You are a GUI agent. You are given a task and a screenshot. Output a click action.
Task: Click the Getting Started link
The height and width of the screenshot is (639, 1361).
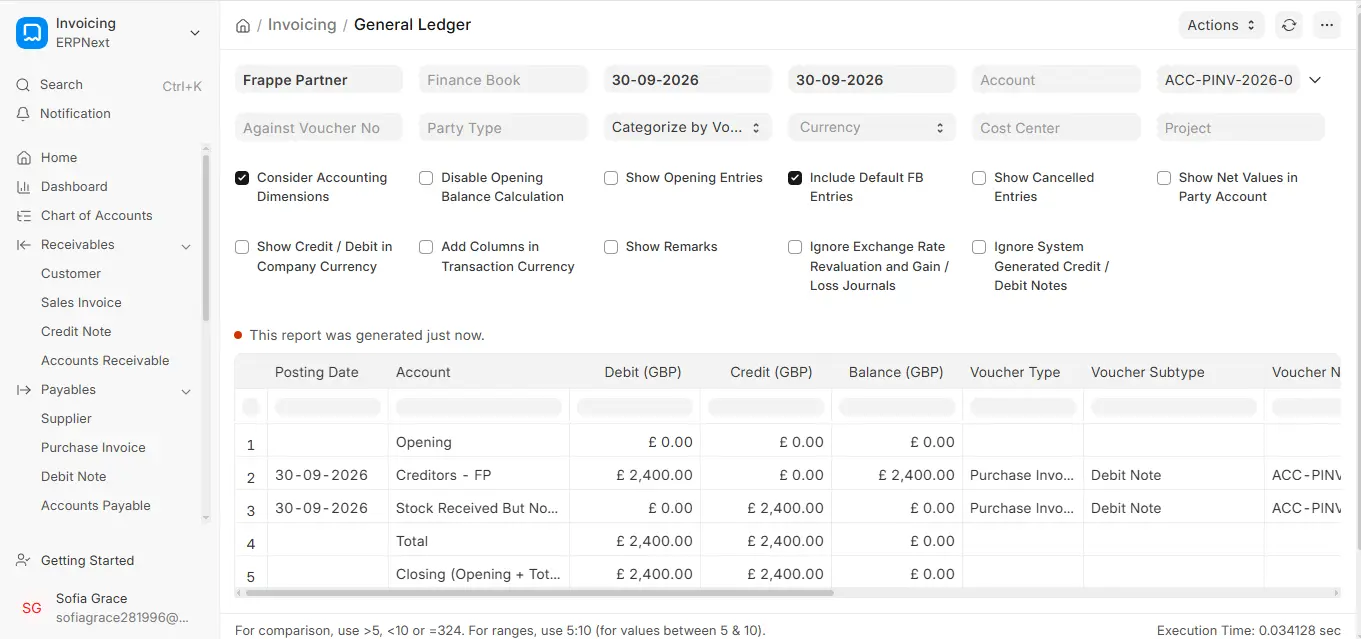[x=87, y=561]
